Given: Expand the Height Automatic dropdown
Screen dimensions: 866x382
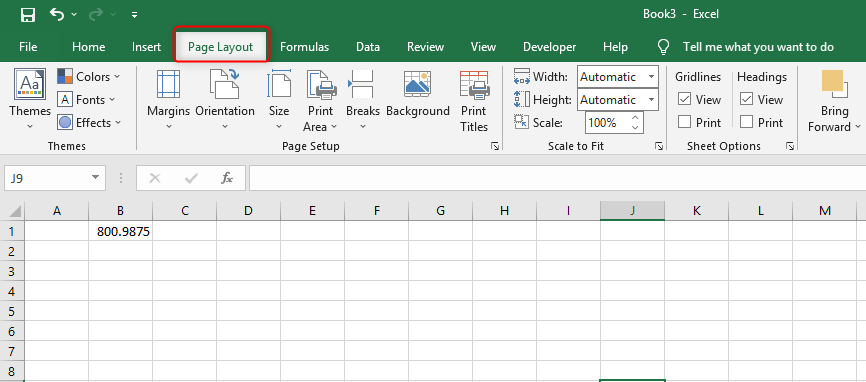Looking at the screenshot, I should coord(652,100).
